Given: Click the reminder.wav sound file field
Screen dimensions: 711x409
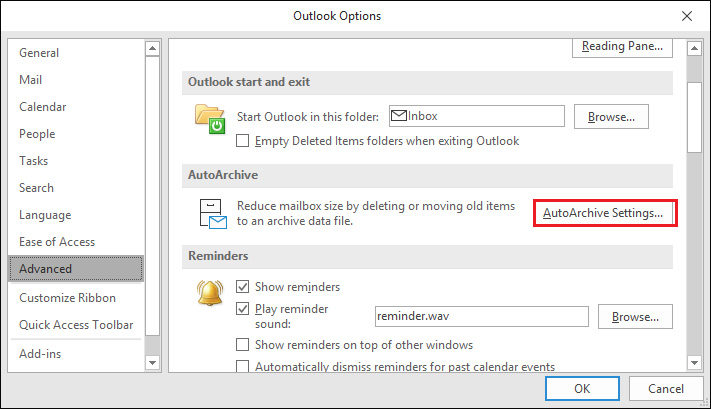Looking at the screenshot, I should (x=480, y=317).
